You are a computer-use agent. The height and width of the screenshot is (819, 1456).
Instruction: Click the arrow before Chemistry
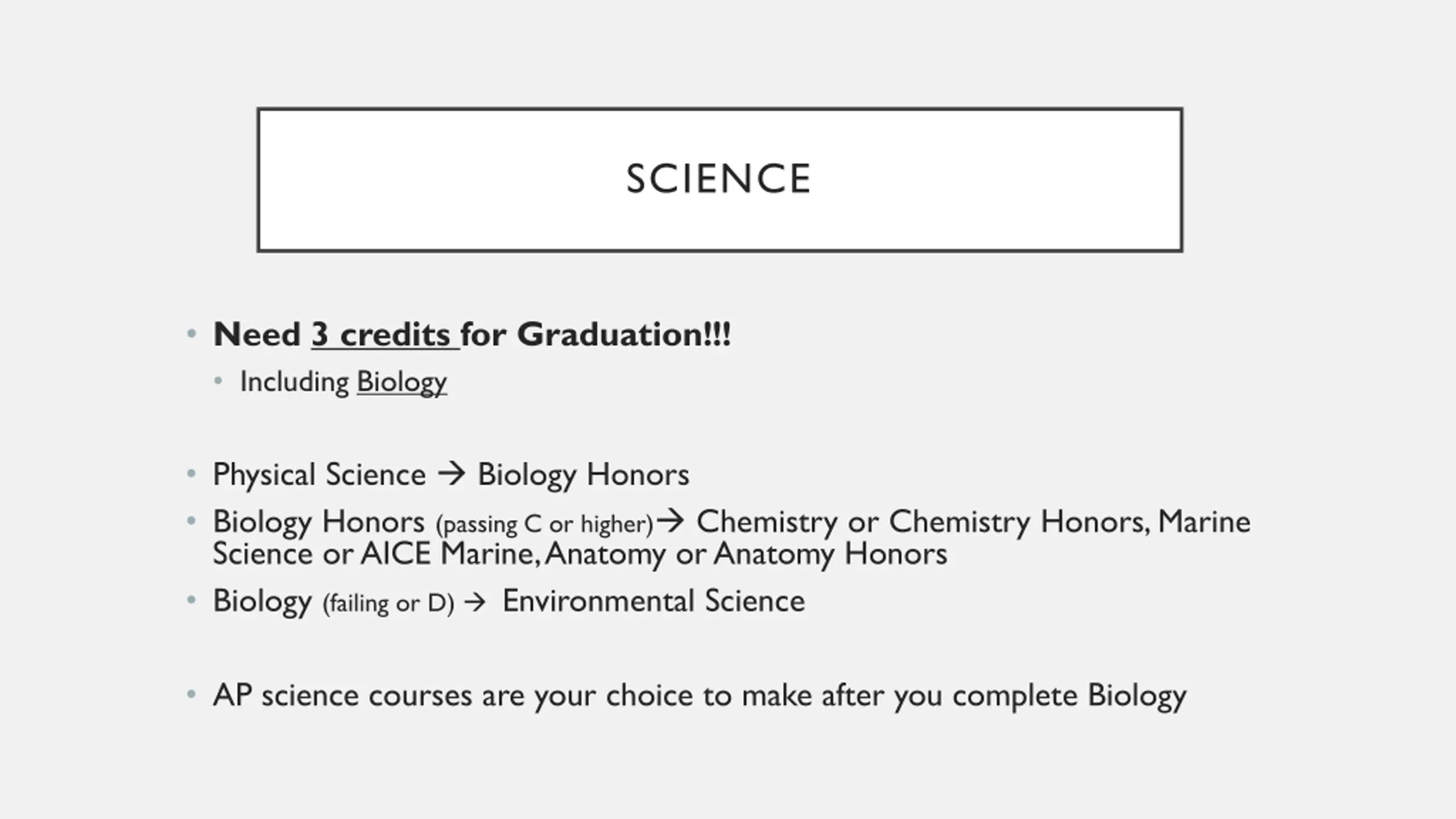[x=670, y=520]
